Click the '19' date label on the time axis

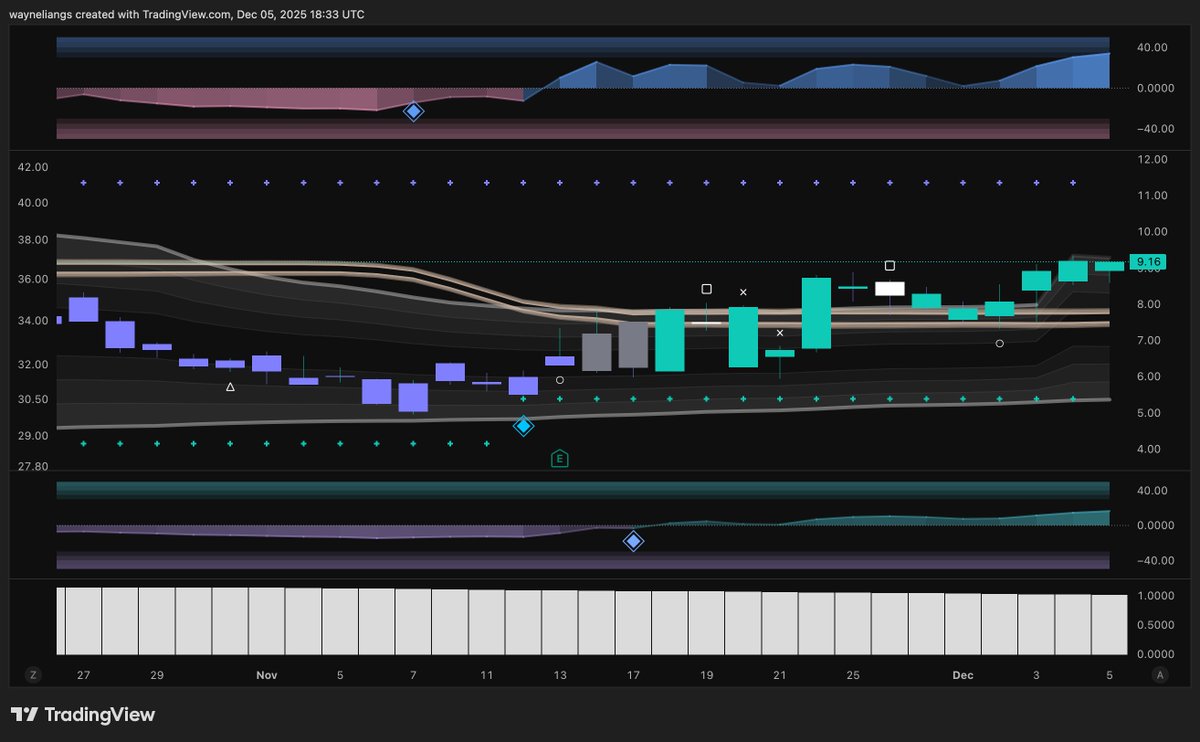pos(706,675)
